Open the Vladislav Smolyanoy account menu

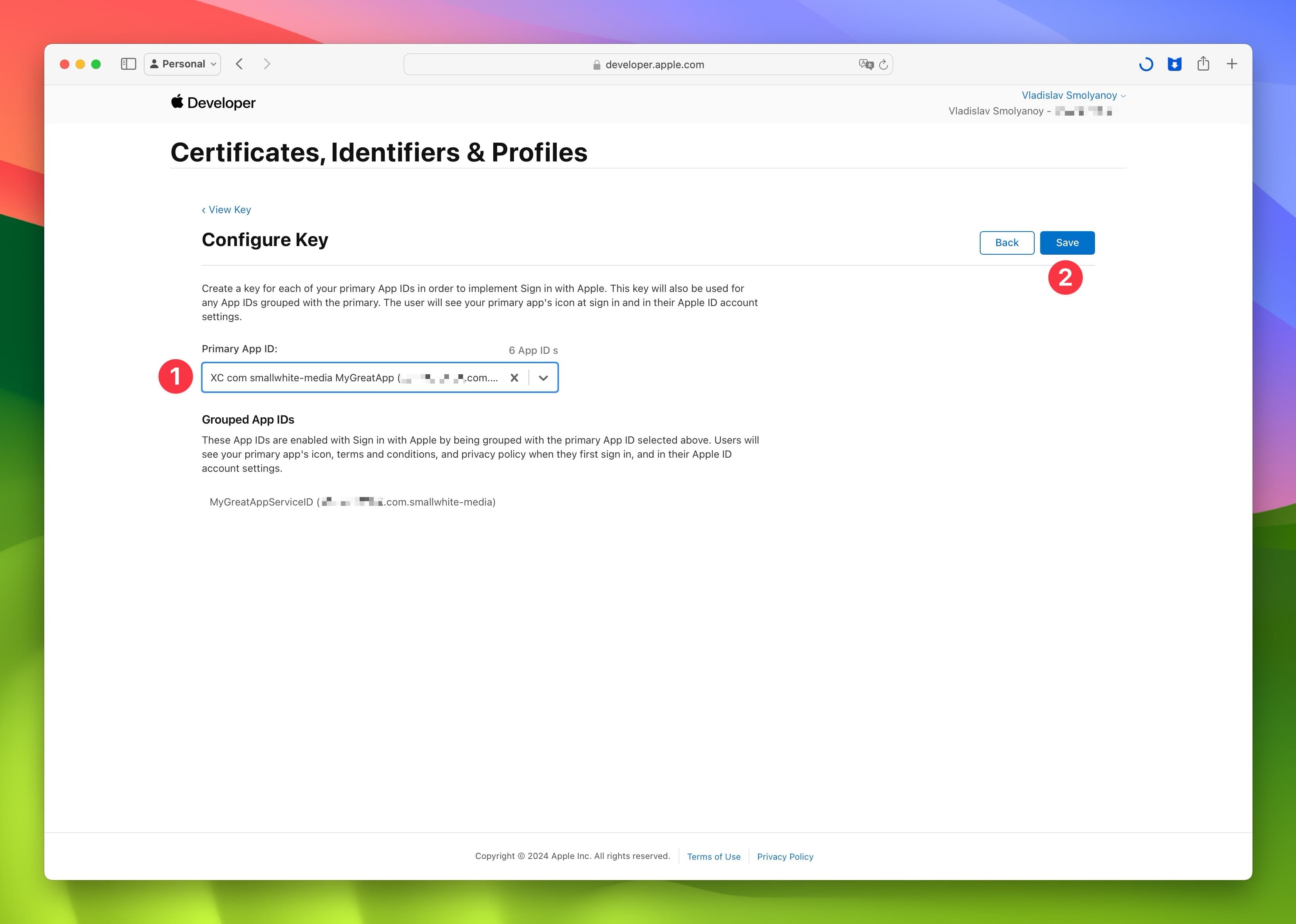point(1073,95)
